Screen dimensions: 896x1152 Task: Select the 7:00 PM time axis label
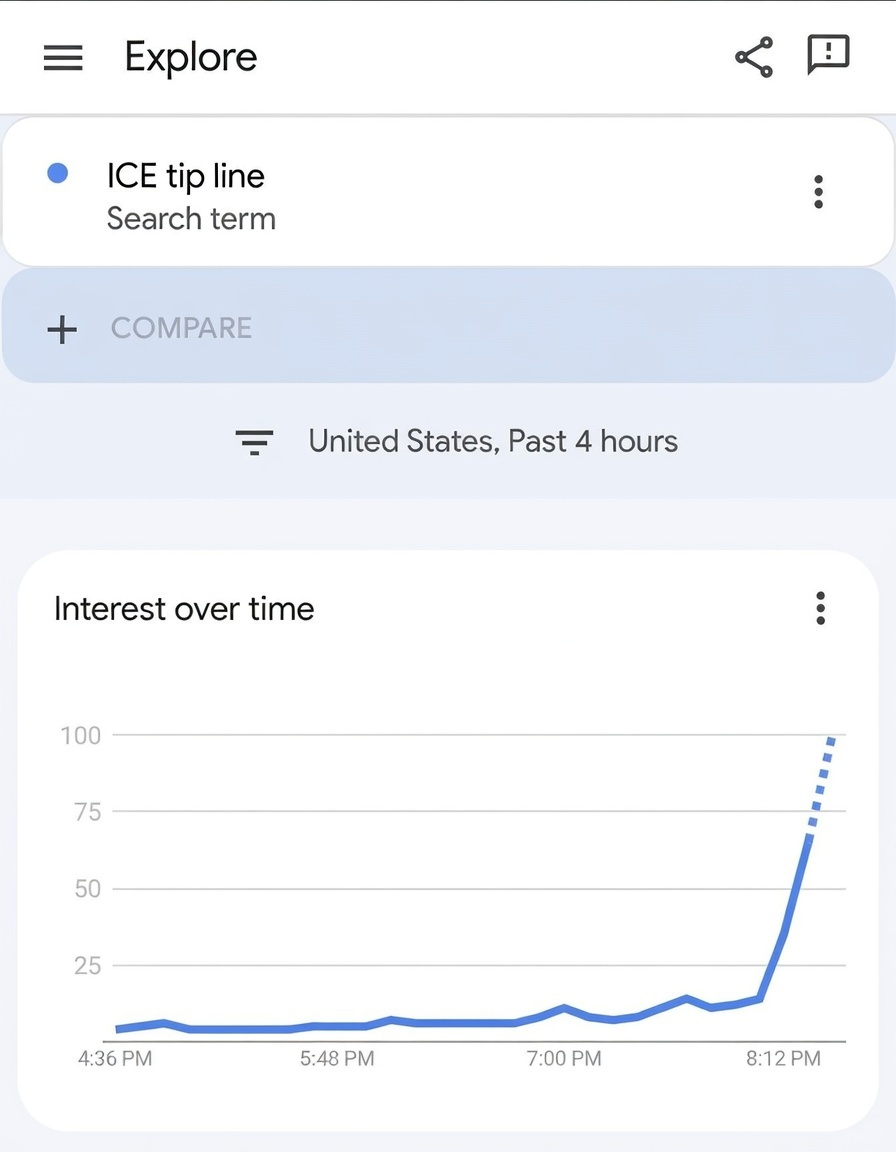pyautogui.click(x=564, y=1058)
